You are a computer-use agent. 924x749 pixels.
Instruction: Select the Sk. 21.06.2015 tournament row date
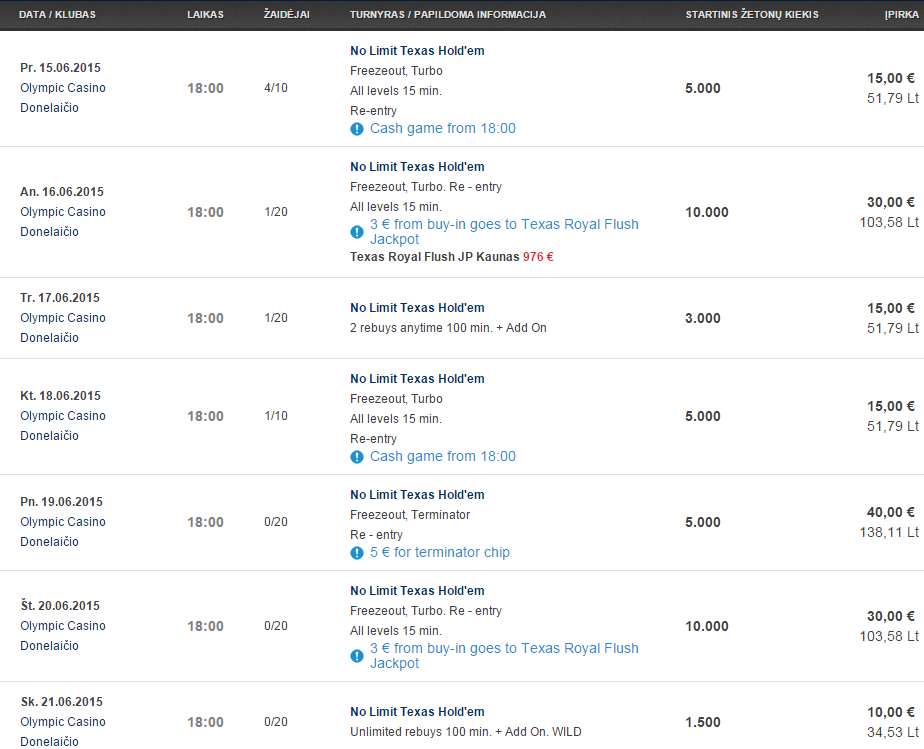pos(61,702)
